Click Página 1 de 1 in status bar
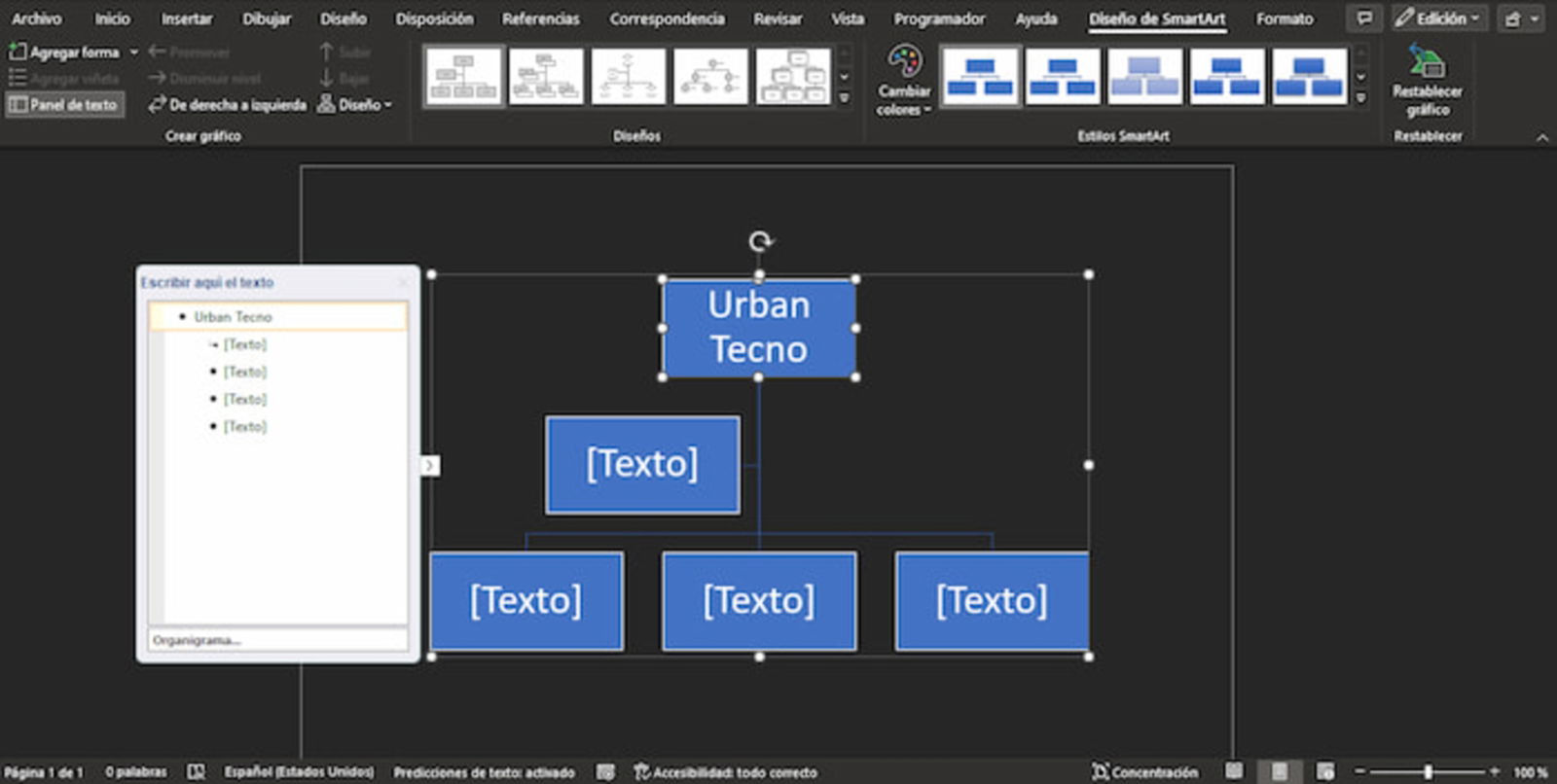Image resolution: width=1557 pixels, height=784 pixels. [x=44, y=772]
